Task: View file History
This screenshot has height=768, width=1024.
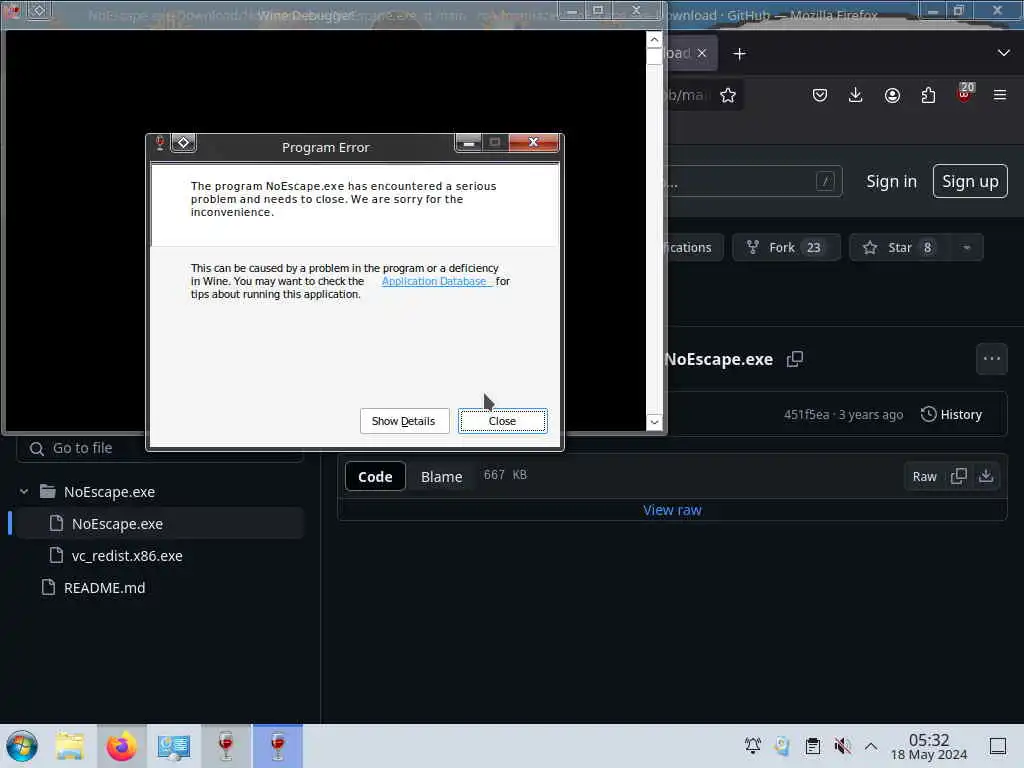Action: 952,415
